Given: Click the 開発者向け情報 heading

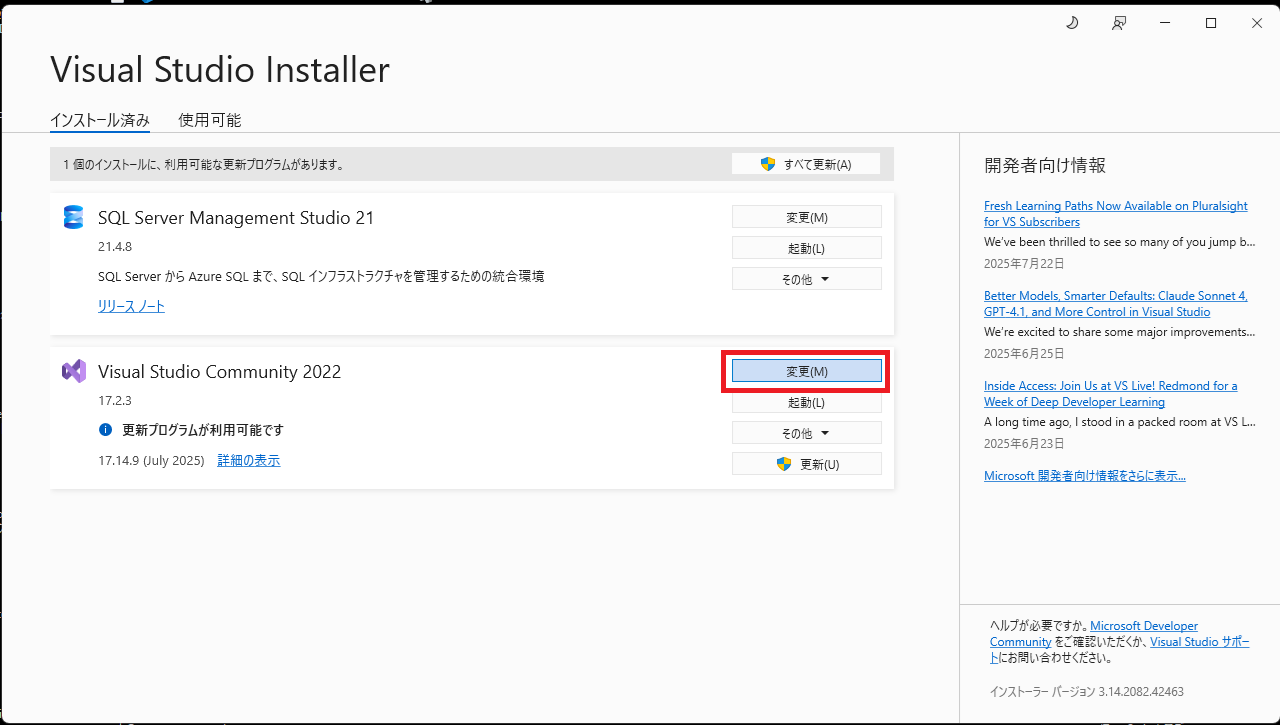Looking at the screenshot, I should coord(1045,165).
